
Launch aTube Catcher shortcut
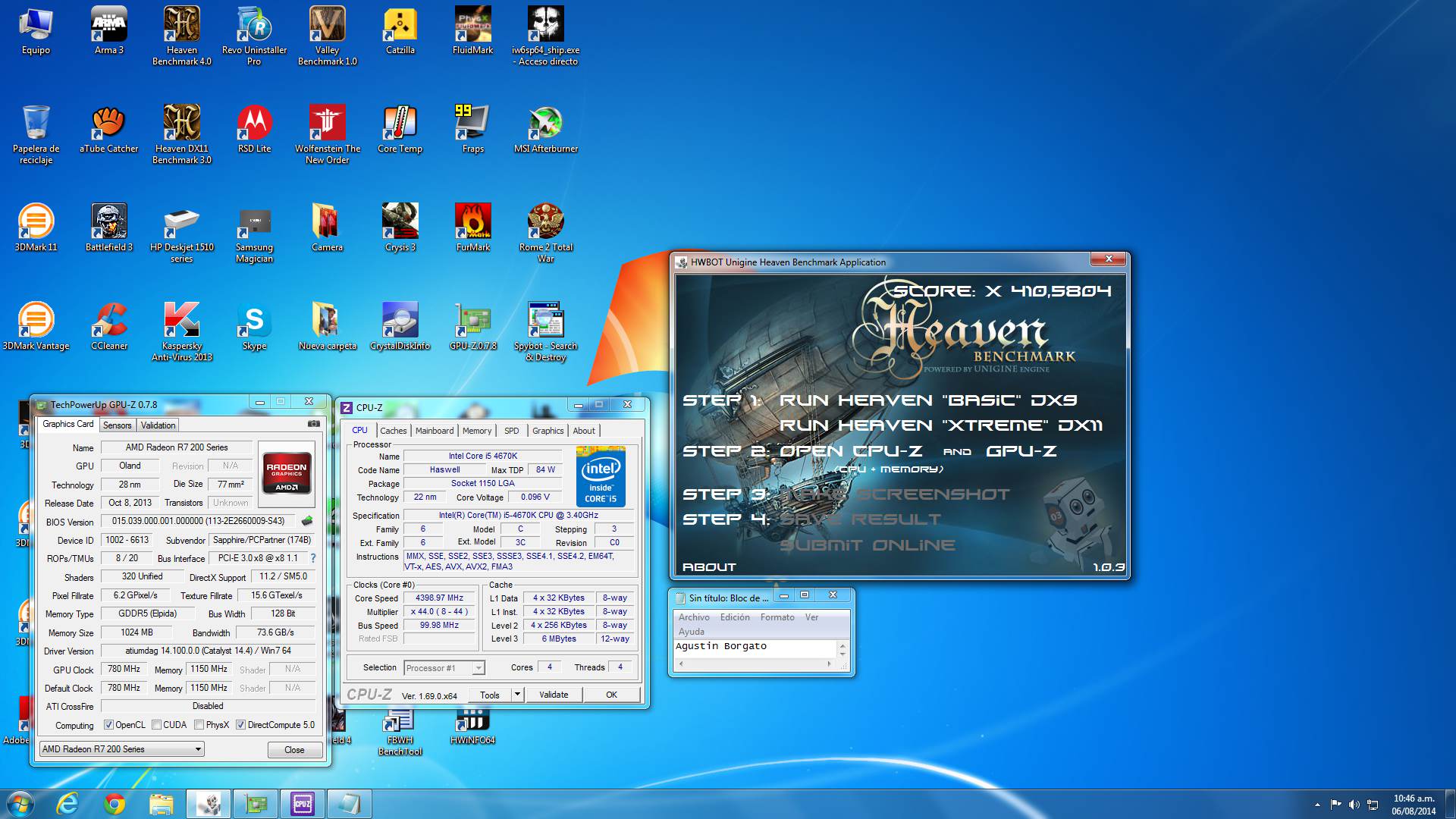(108, 129)
